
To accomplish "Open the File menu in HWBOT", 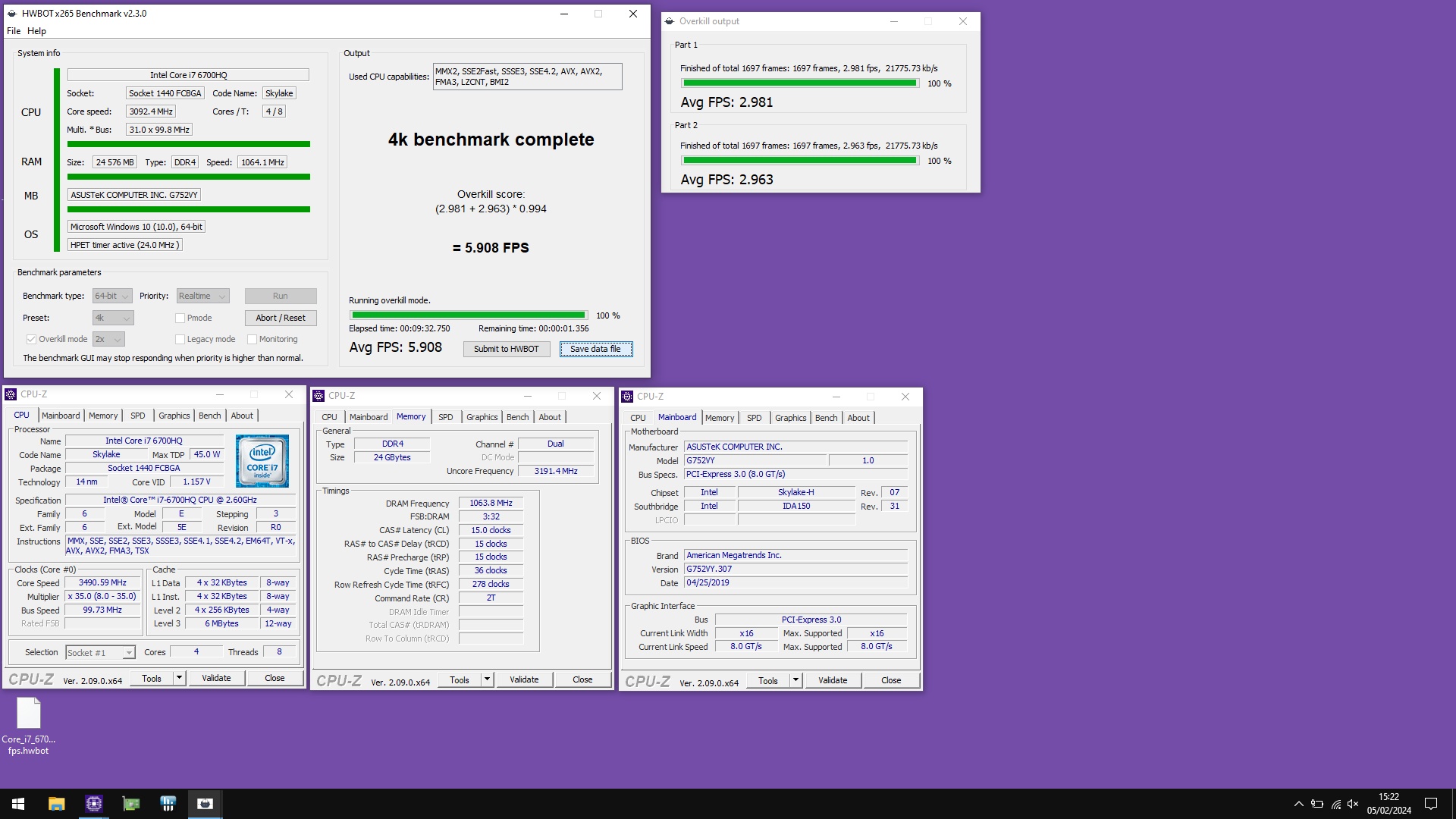I will pyautogui.click(x=14, y=31).
